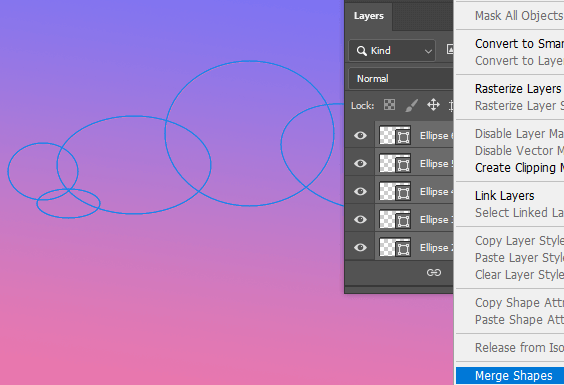Viewport: 564px width, 385px height.
Task: Hide the Ellipse 5 layer
Action: pos(360,164)
